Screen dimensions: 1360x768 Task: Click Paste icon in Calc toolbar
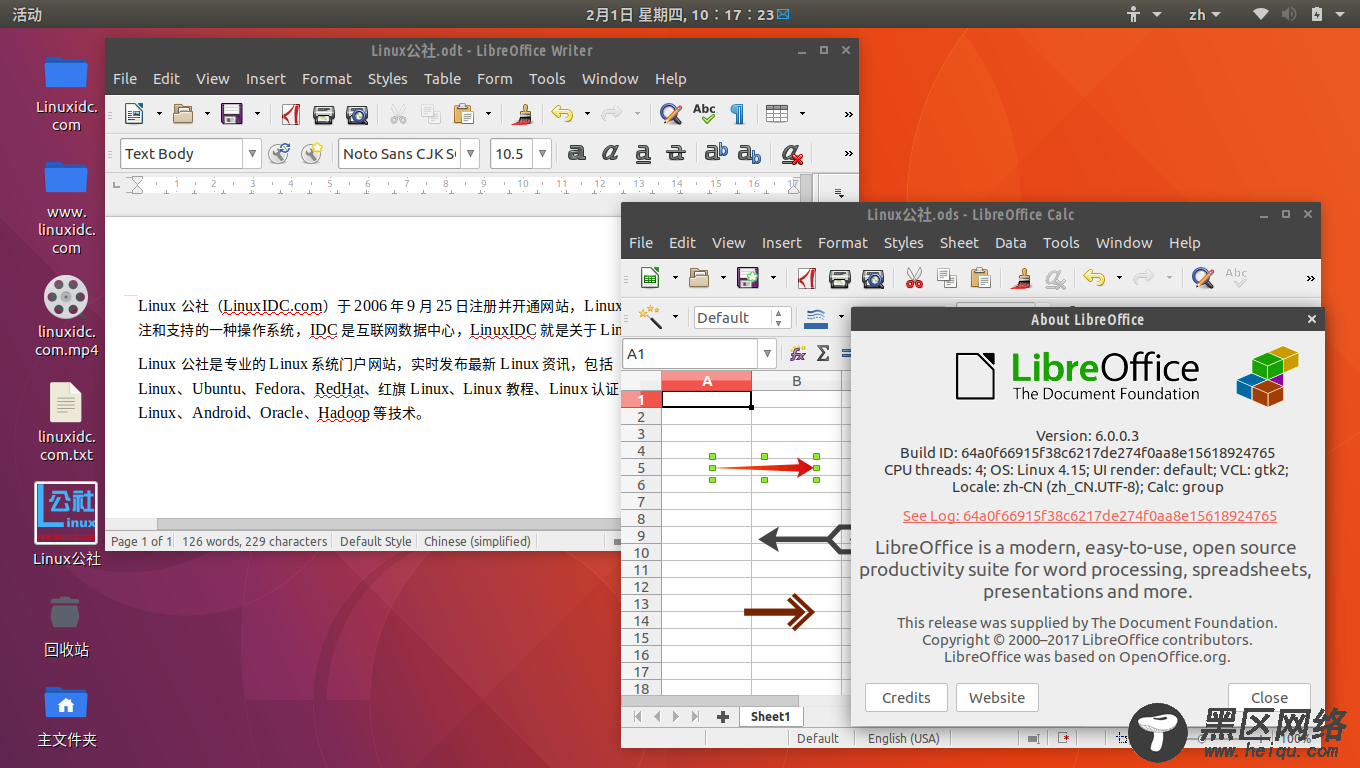pyautogui.click(x=980, y=278)
